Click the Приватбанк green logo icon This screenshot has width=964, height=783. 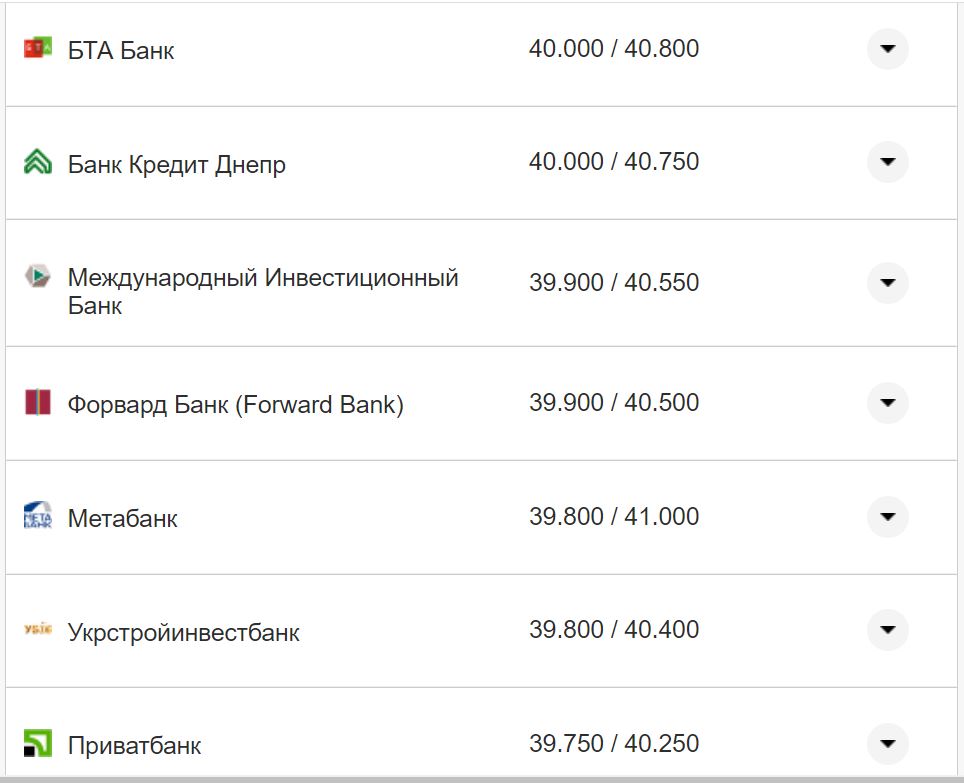coord(36,744)
